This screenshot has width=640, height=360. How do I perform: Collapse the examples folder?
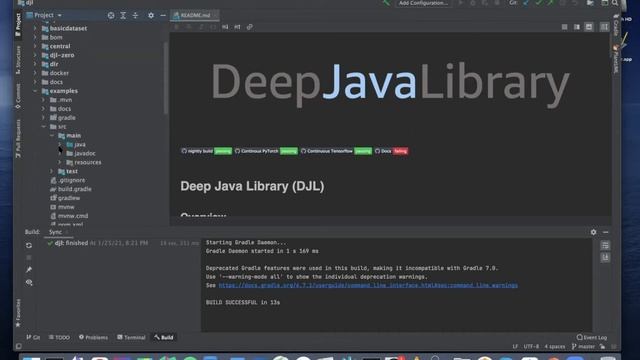pos(35,91)
